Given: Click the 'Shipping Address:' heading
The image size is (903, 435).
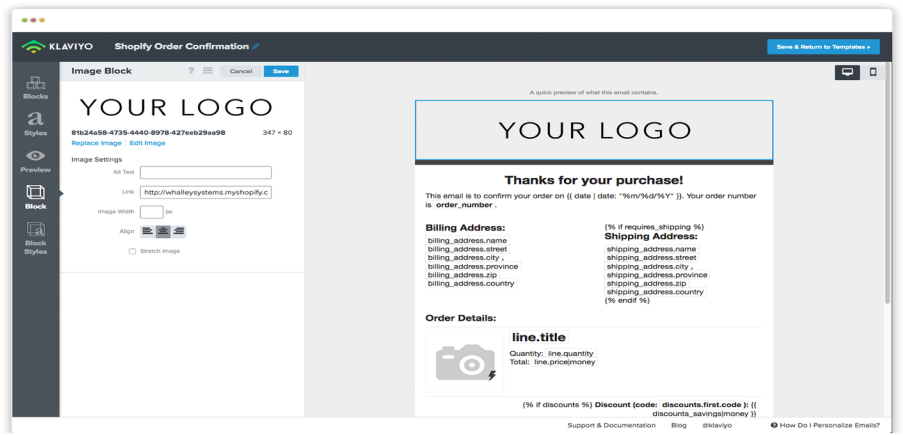Looking at the screenshot, I should click(x=651, y=236).
